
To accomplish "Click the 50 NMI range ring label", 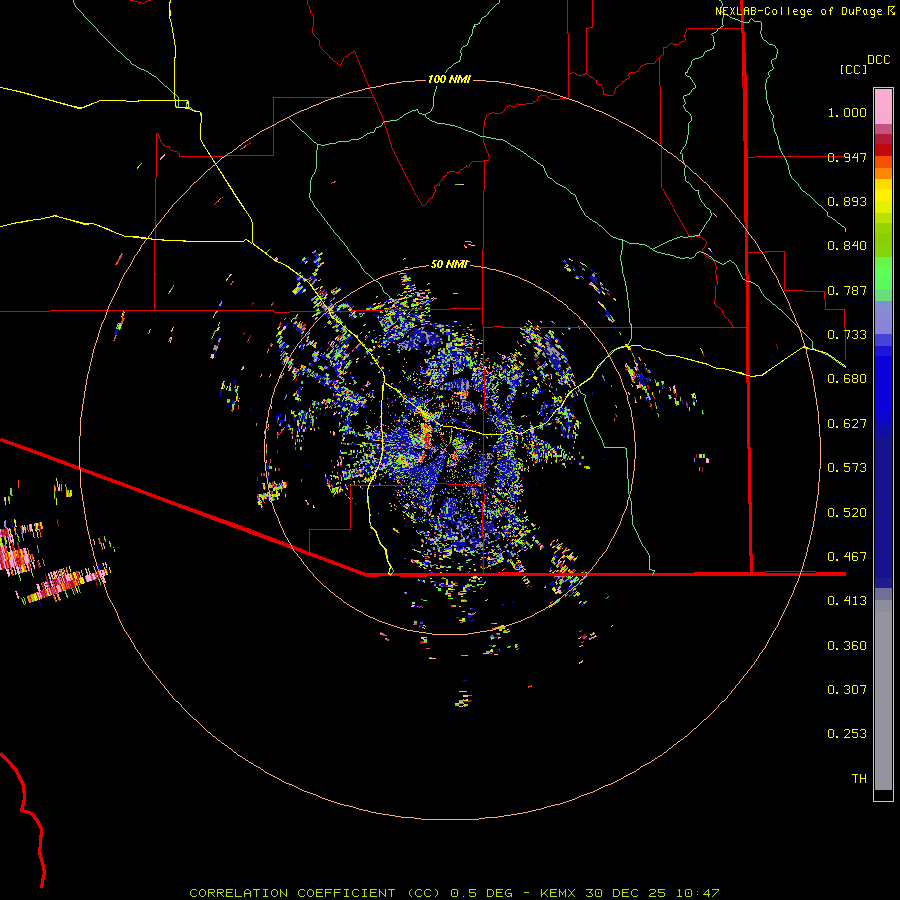I will click(449, 265).
